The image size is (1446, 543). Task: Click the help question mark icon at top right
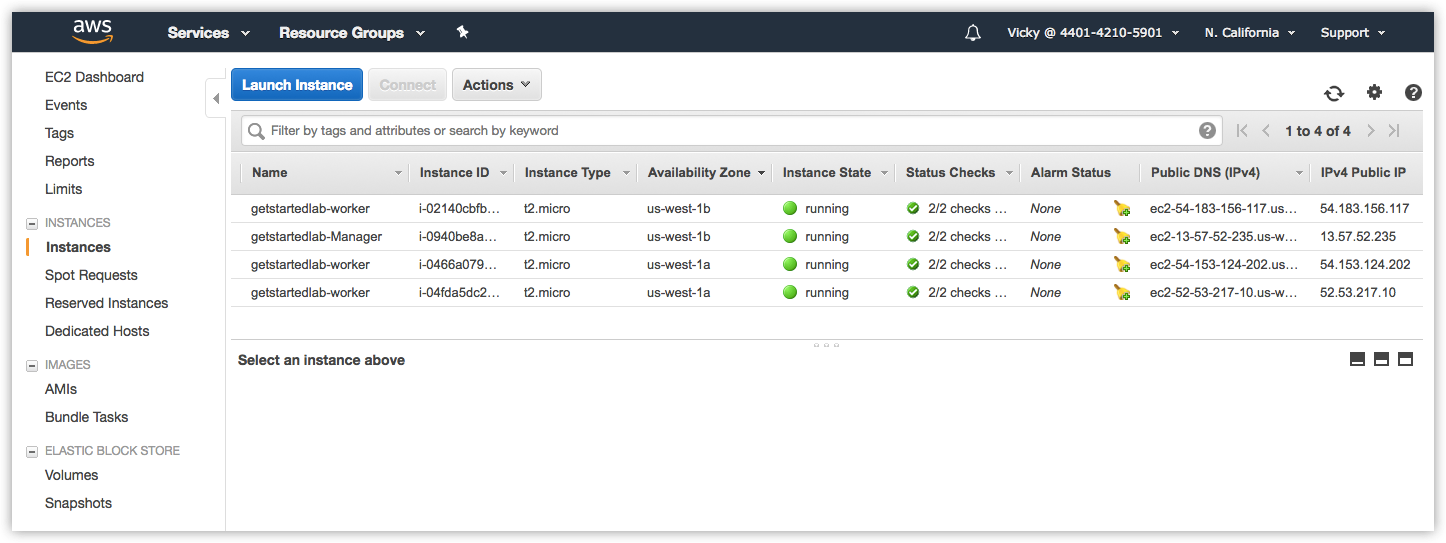click(x=1413, y=92)
